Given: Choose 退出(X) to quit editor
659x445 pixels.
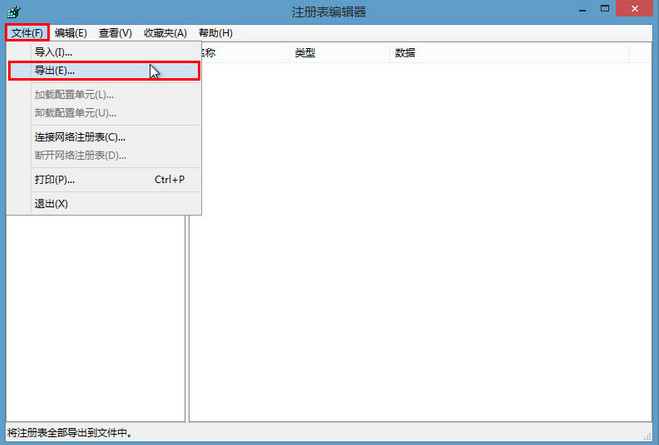Looking at the screenshot, I should click(104, 204).
